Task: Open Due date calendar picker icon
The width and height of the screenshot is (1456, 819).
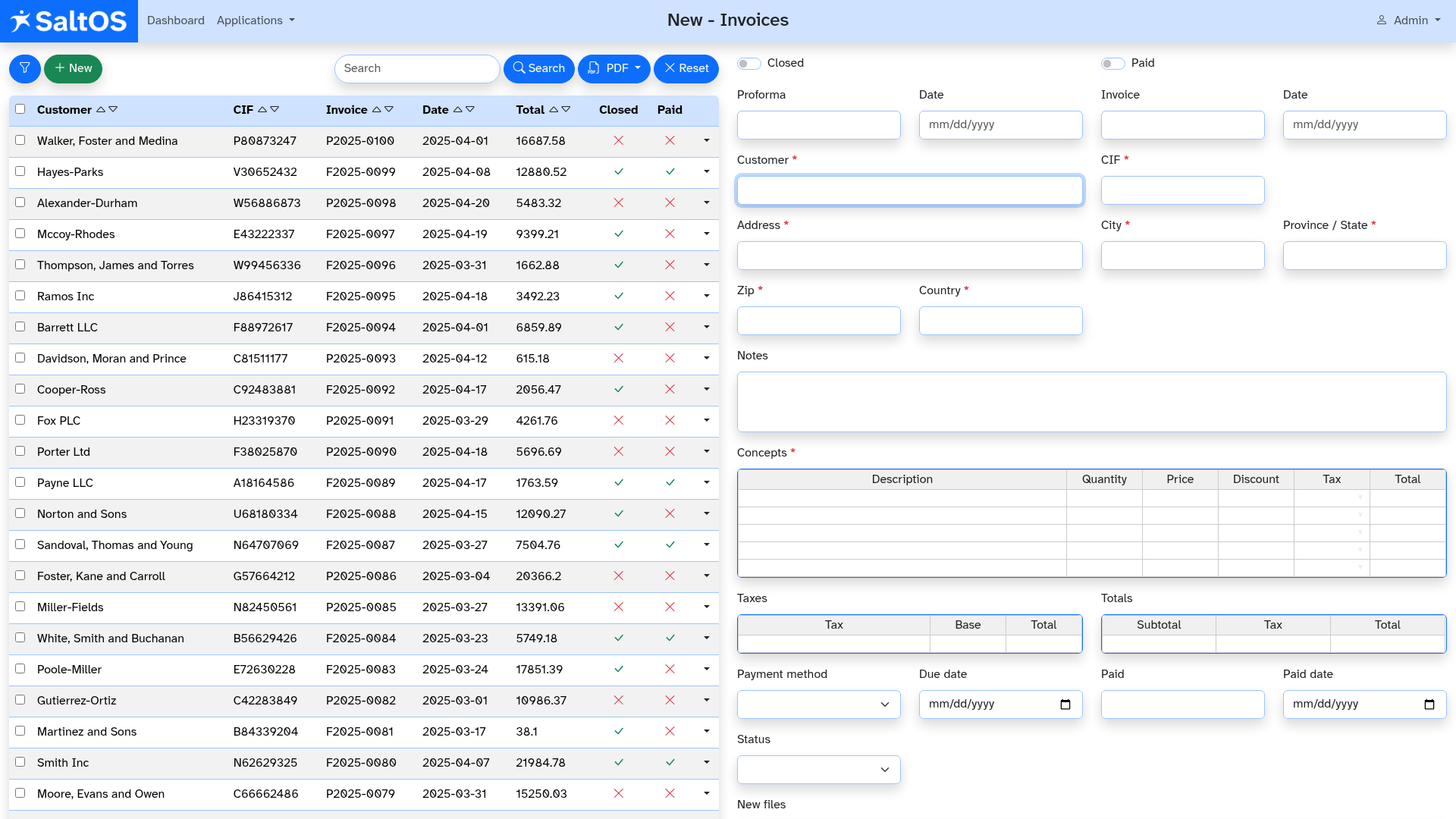Action: (x=1065, y=704)
